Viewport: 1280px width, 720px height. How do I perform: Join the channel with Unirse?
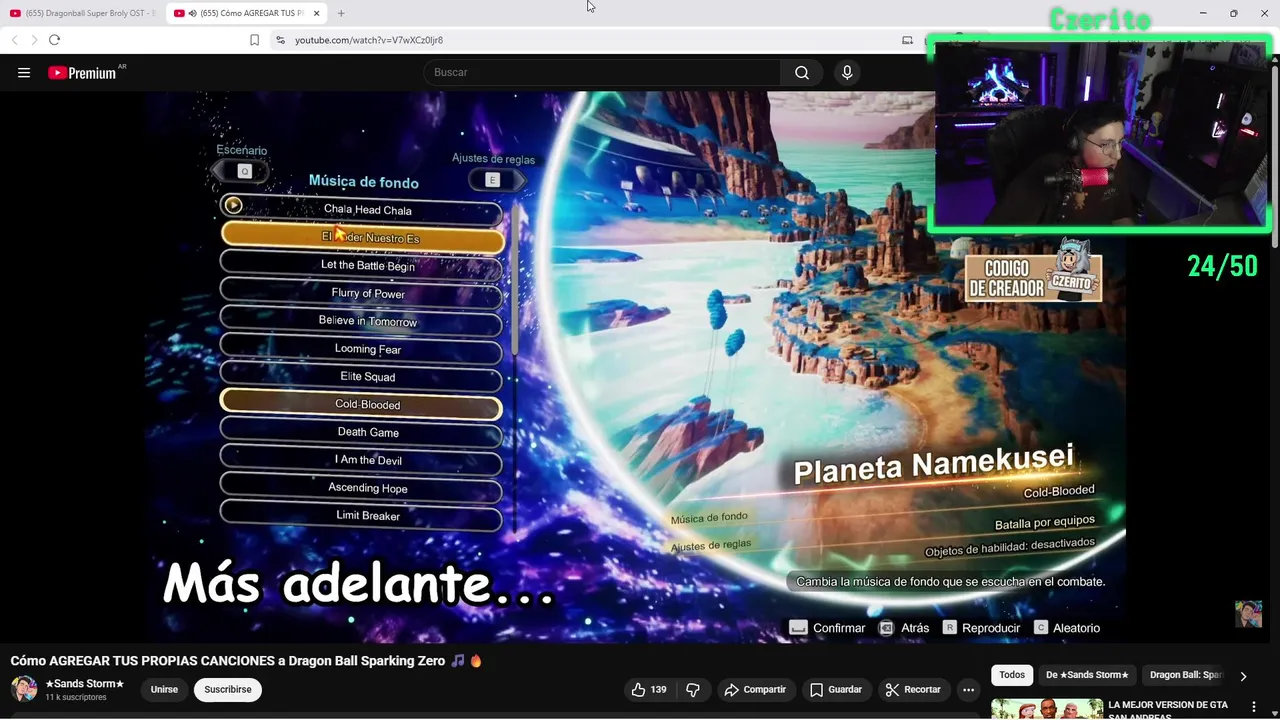coord(164,690)
